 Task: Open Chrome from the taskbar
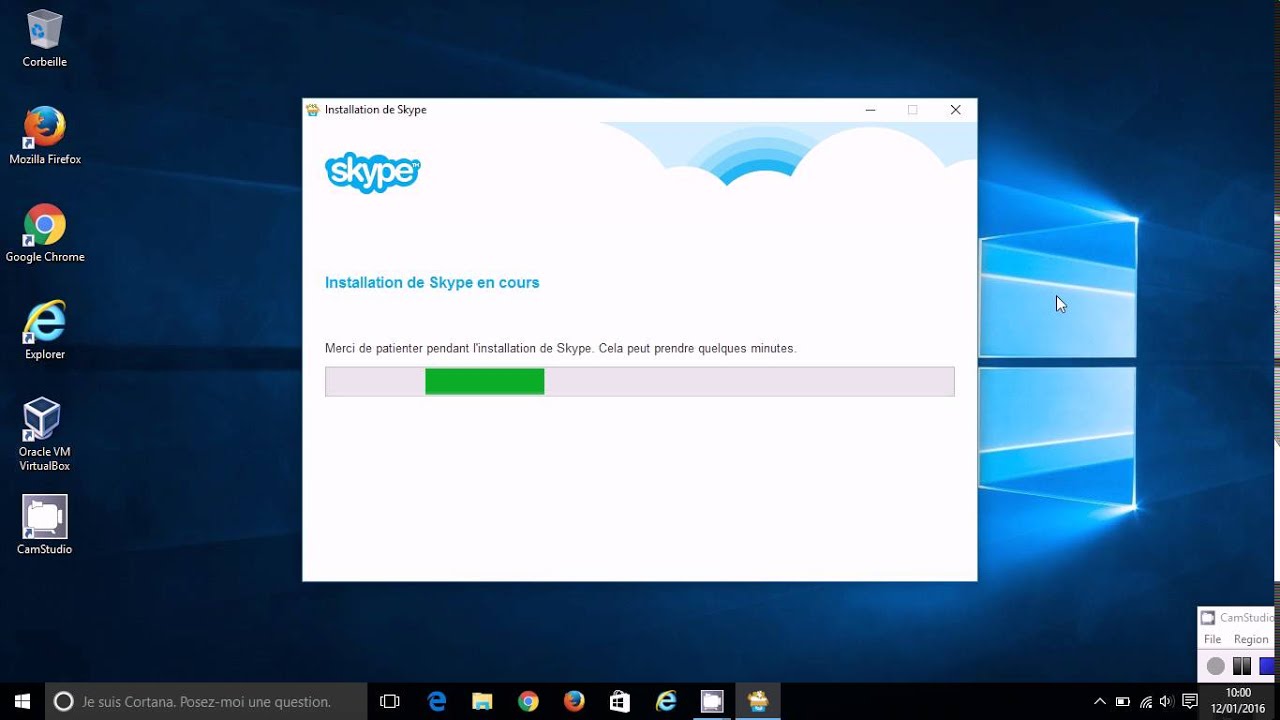[528, 702]
